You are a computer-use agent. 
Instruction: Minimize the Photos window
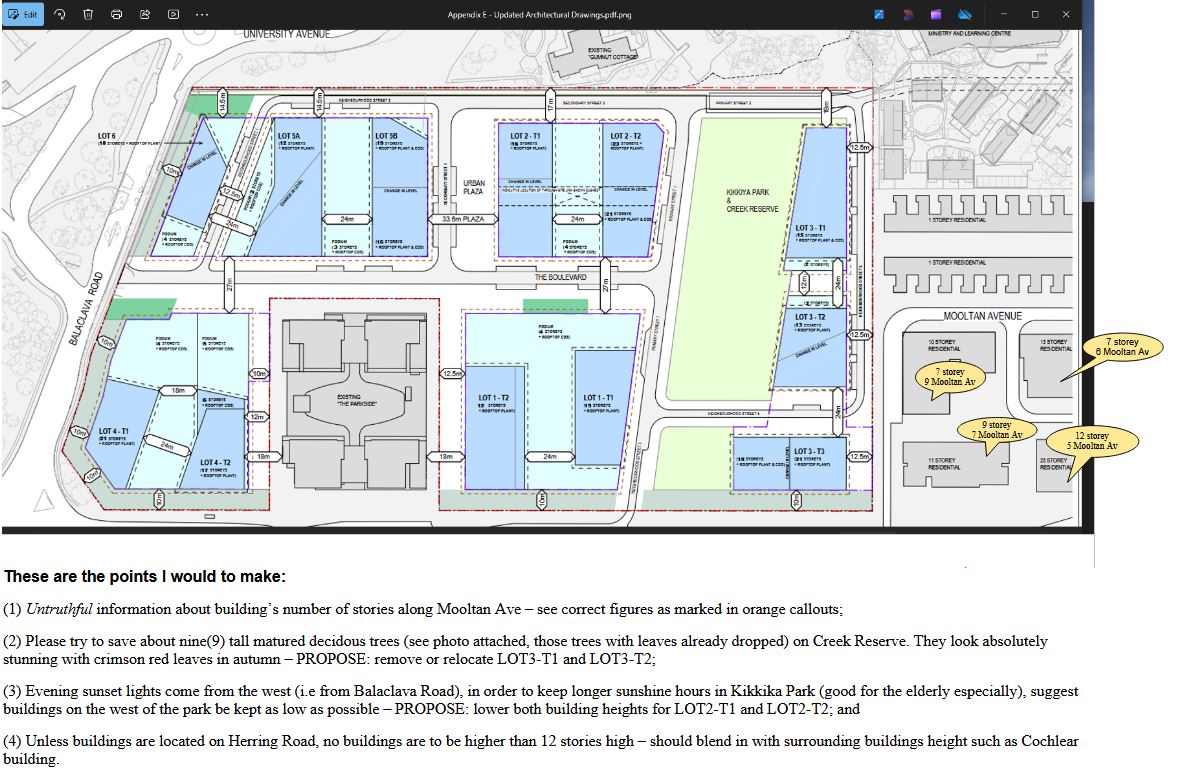click(x=1004, y=14)
